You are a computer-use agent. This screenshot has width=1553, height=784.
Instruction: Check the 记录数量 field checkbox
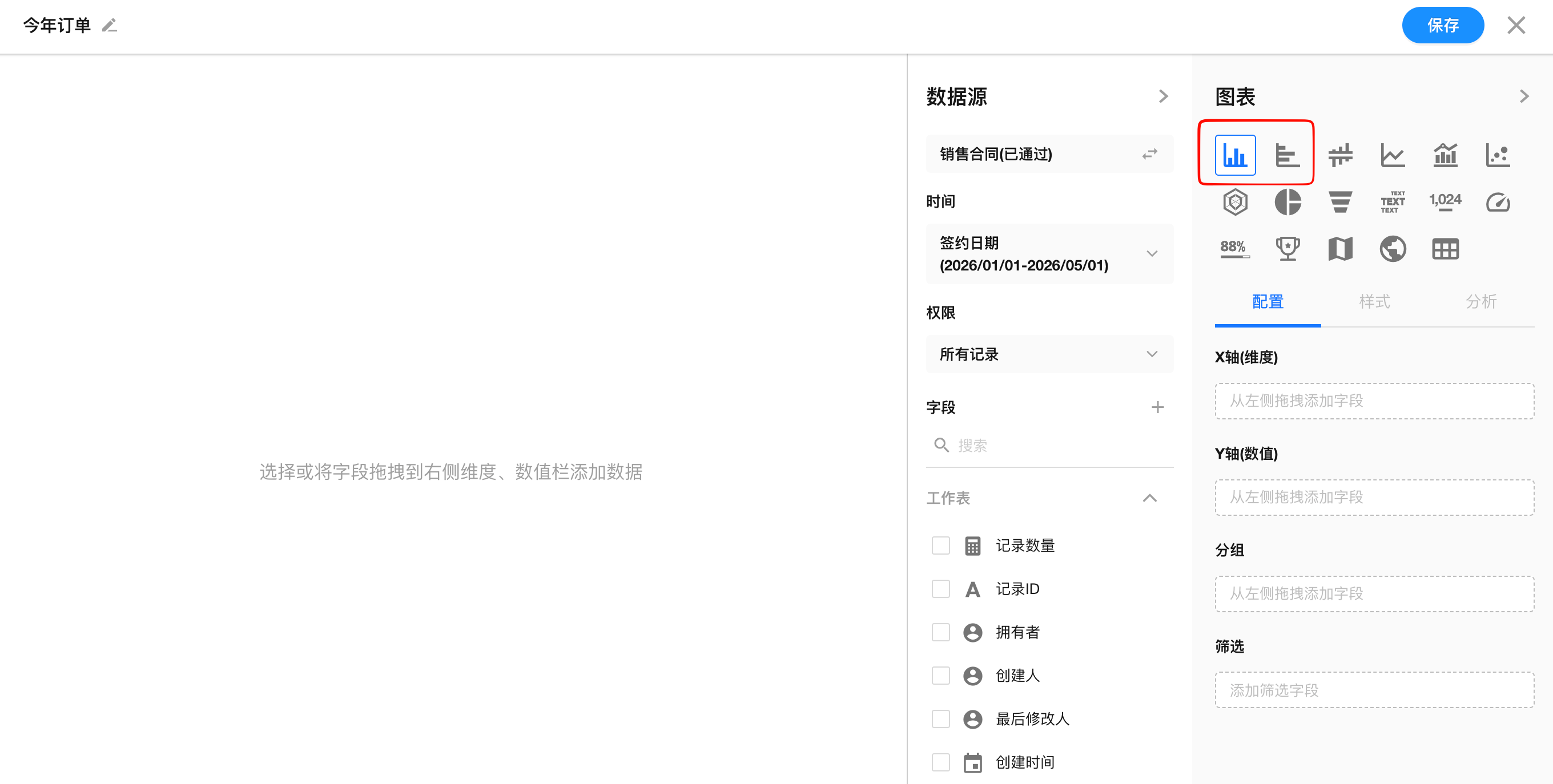(x=940, y=545)
